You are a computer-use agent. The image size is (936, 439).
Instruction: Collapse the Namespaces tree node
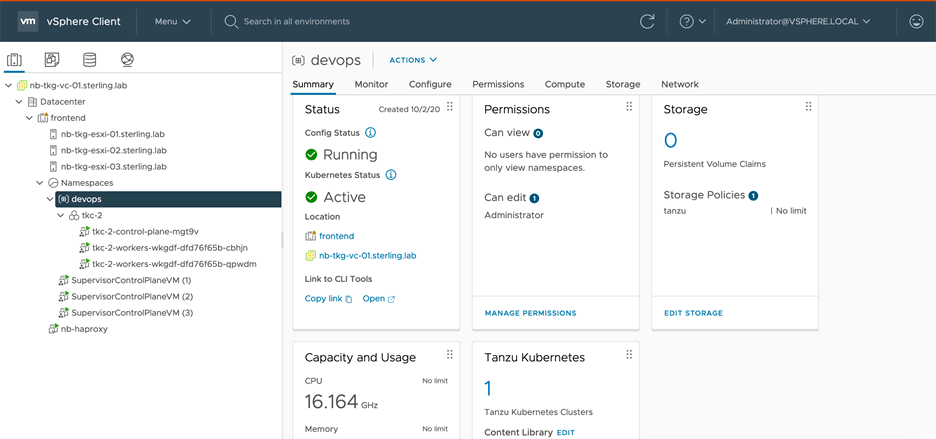[x=40, y=183]
